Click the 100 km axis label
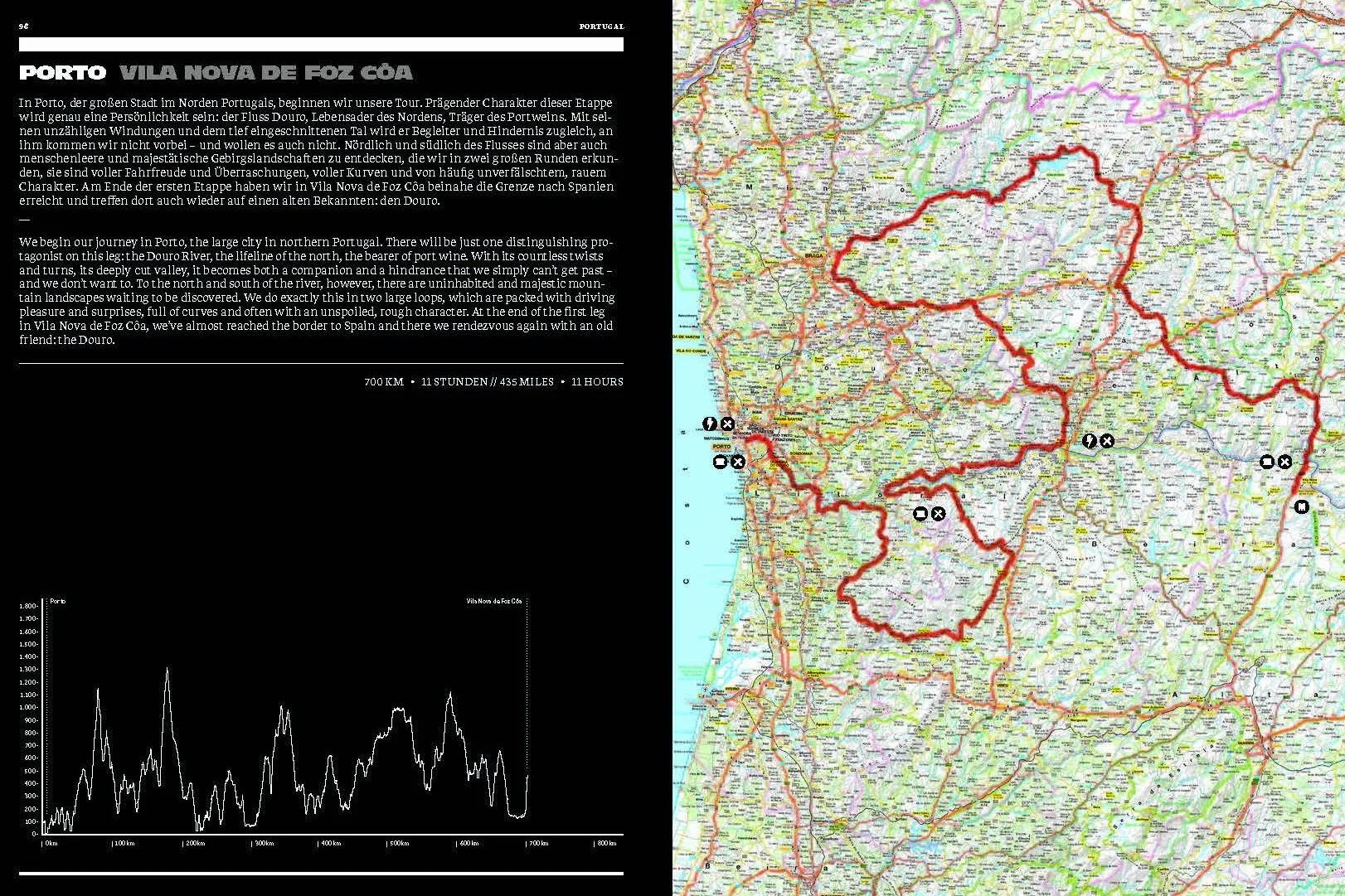 pos(124,843)
